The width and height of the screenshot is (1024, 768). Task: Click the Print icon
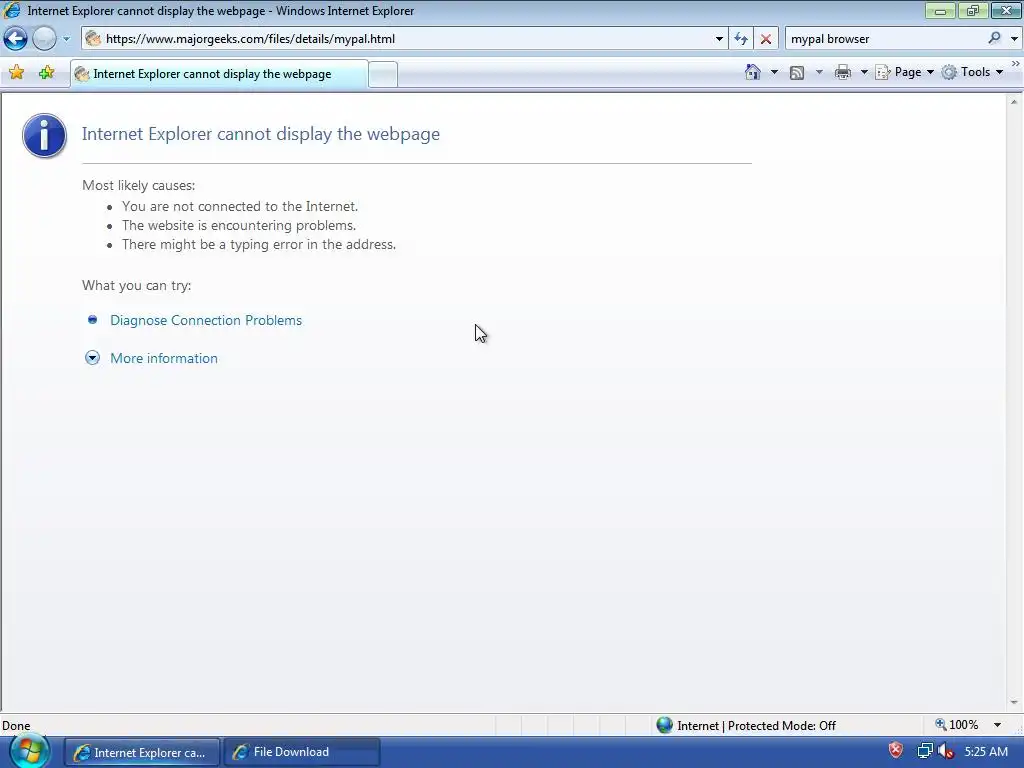click(842, 72)
